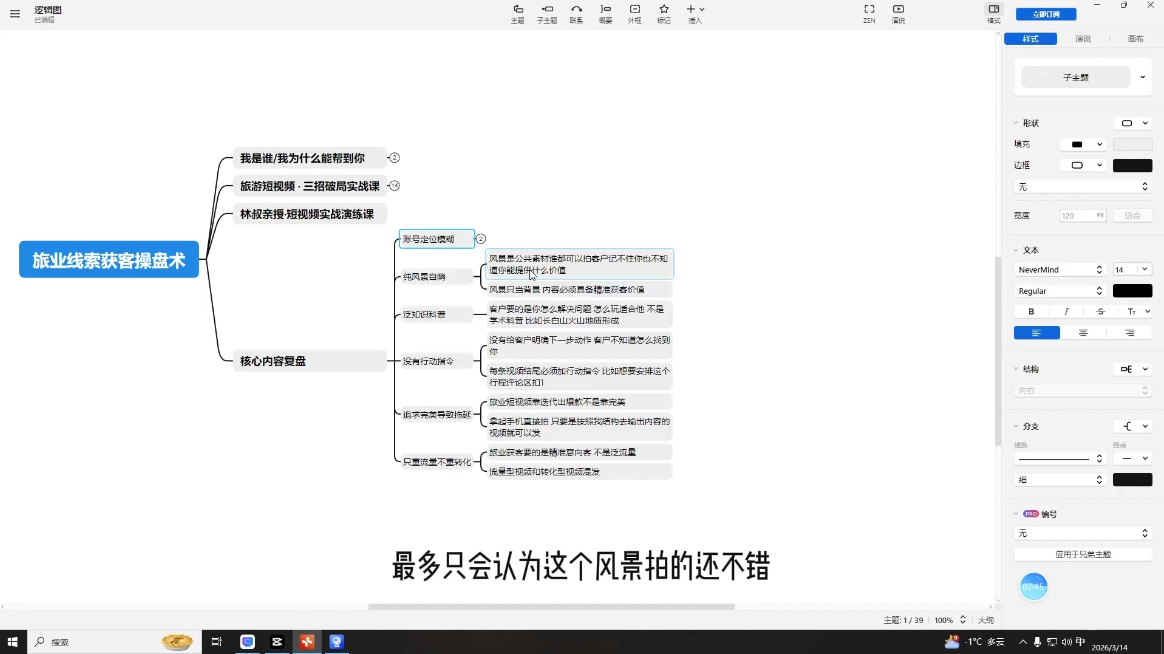1164x654 pixels.
Task: Click the 概要 summary icon
Action: (606, 13)
